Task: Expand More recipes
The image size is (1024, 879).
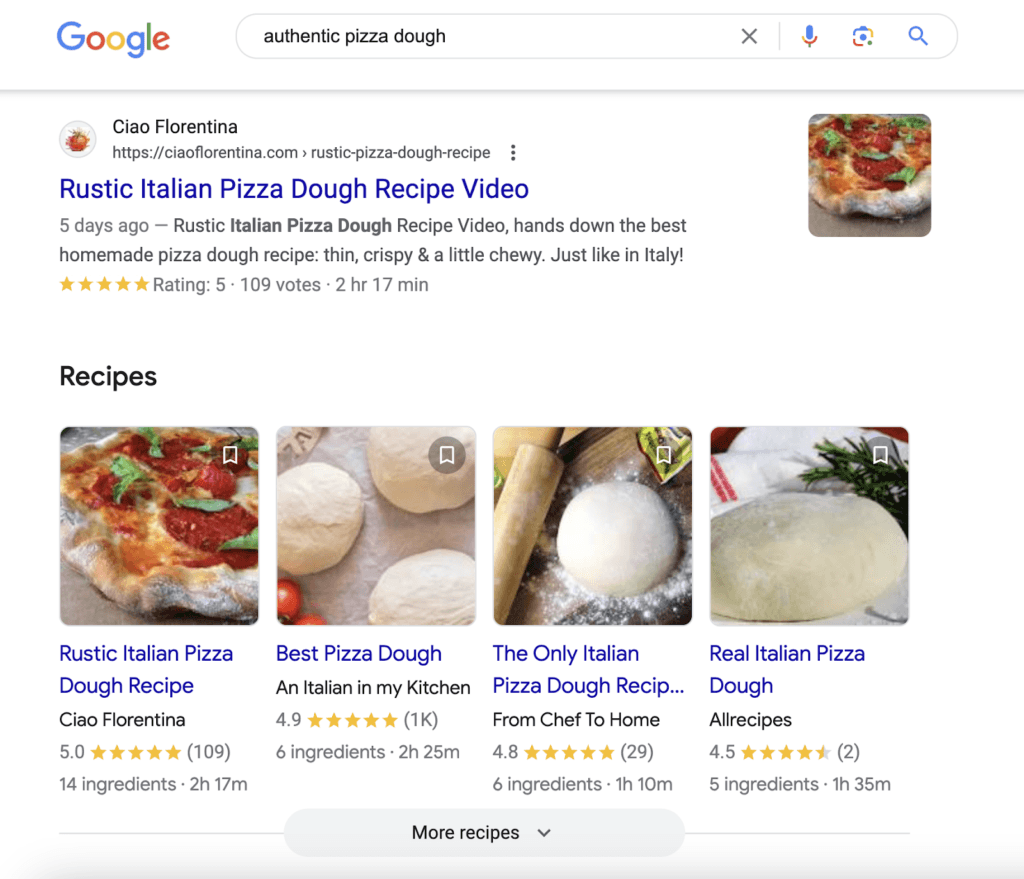Action: click(484, 833)
